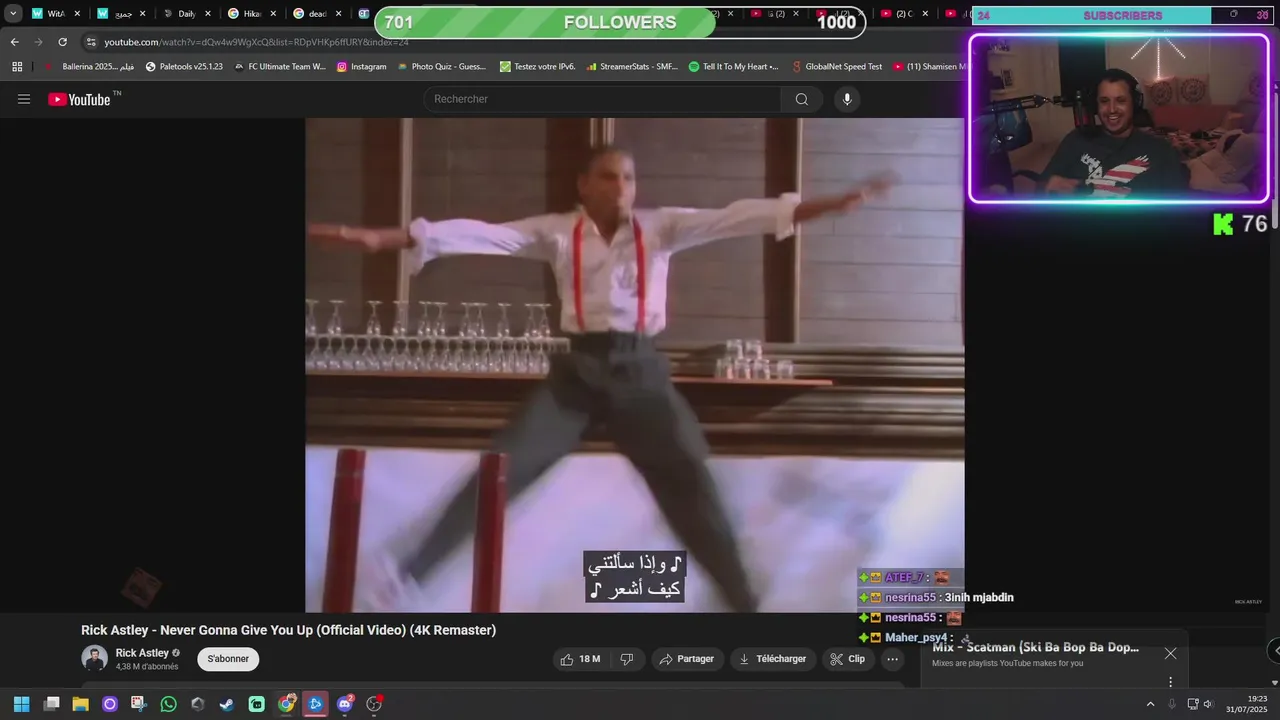The width and height of the screenshot is (1280, 720).
Task: View site information icon in address bar
Action: coord(91,42)
